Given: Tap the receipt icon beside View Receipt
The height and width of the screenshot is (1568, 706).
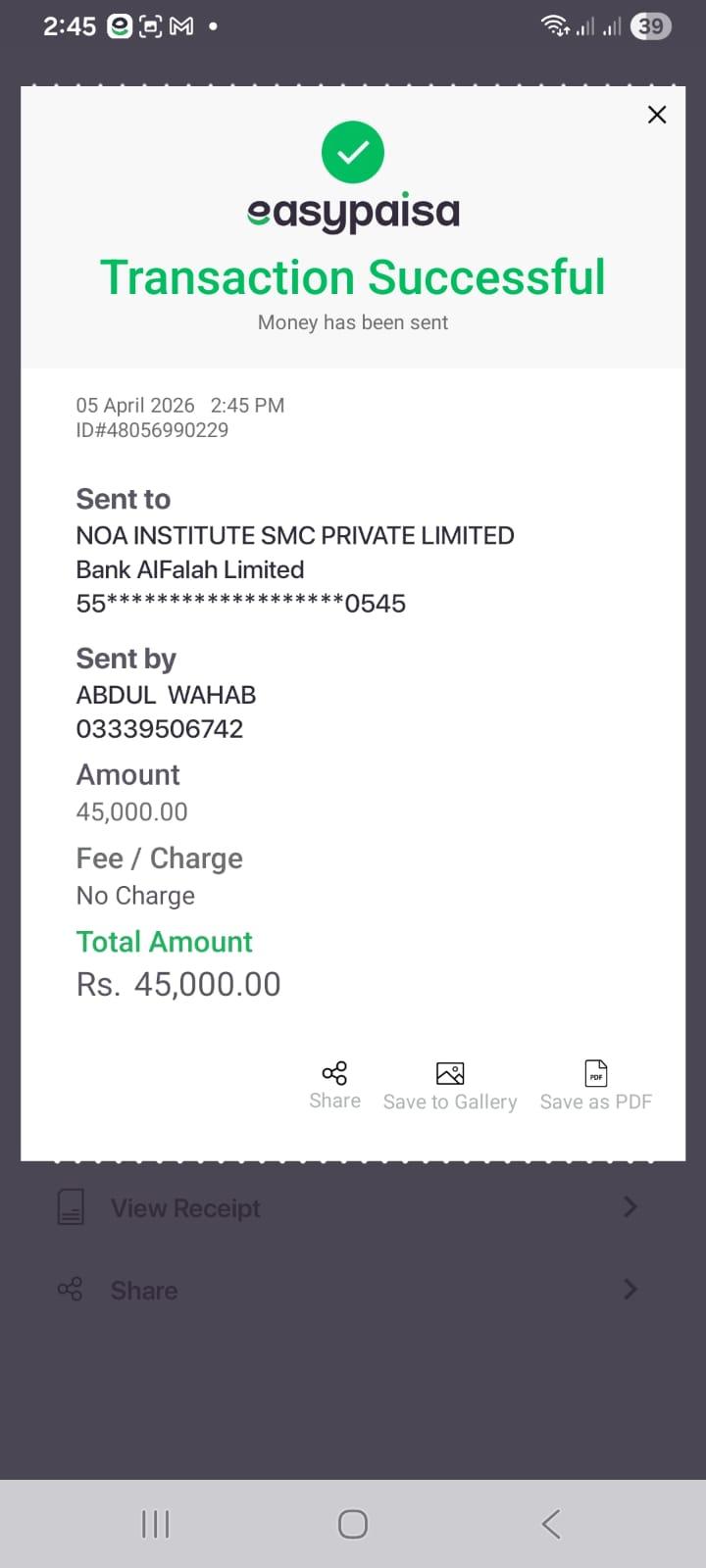Looking at the screenshot, I should point(71,1207).
